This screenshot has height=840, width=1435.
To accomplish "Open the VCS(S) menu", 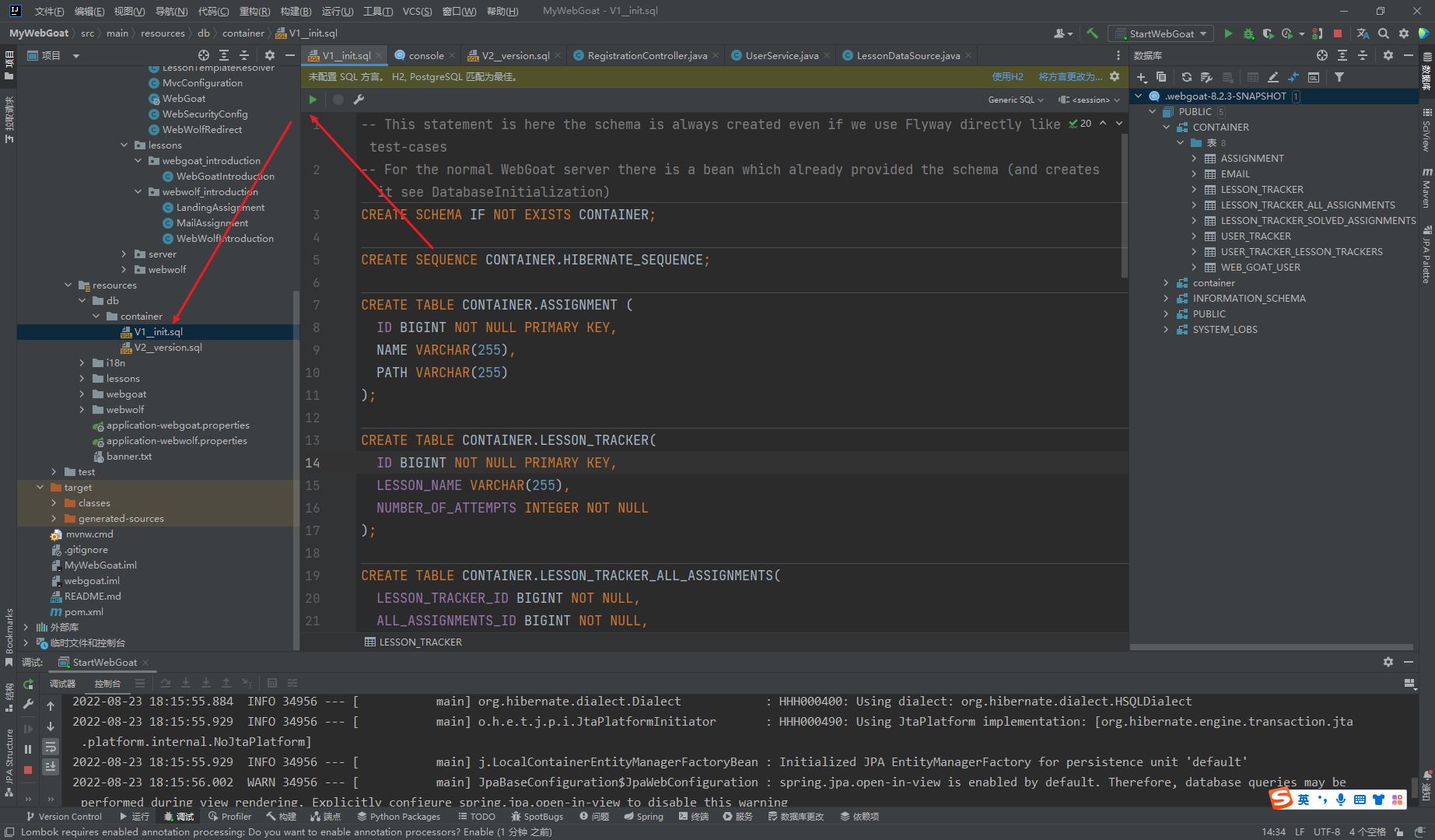I will pyautogui.click(x=418, y=11).
